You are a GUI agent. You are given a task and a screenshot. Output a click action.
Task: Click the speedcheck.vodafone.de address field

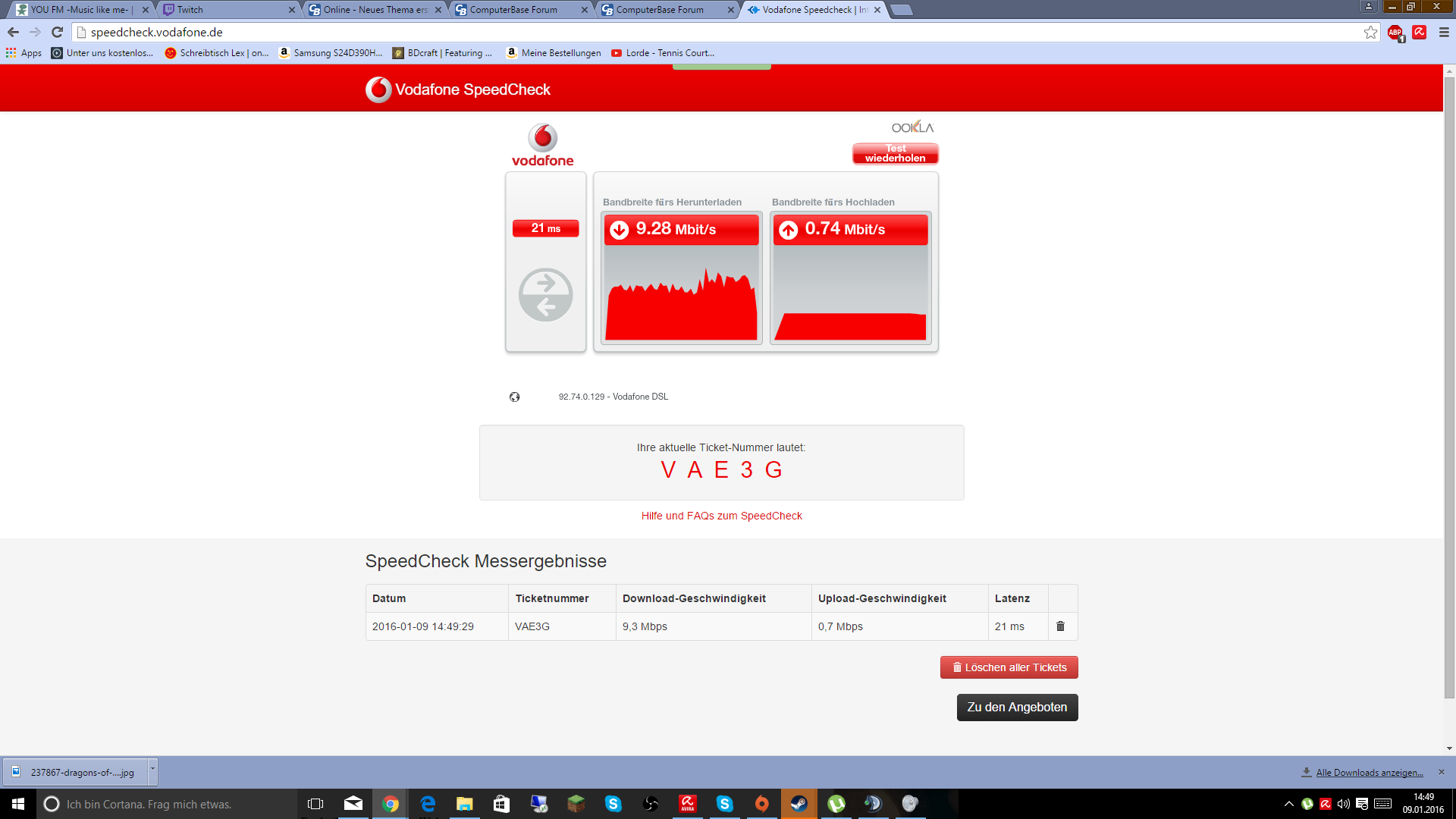coord(682,32)
